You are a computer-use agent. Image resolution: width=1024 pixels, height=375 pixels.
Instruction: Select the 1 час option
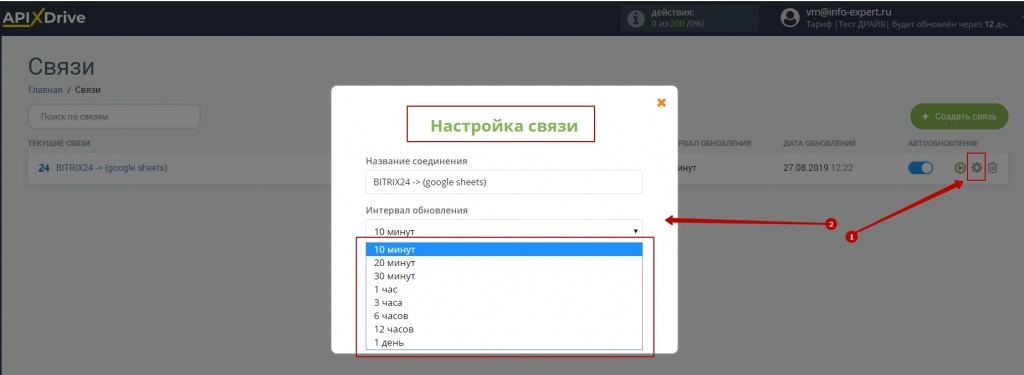pyautogui.click(x=504, y=289)
